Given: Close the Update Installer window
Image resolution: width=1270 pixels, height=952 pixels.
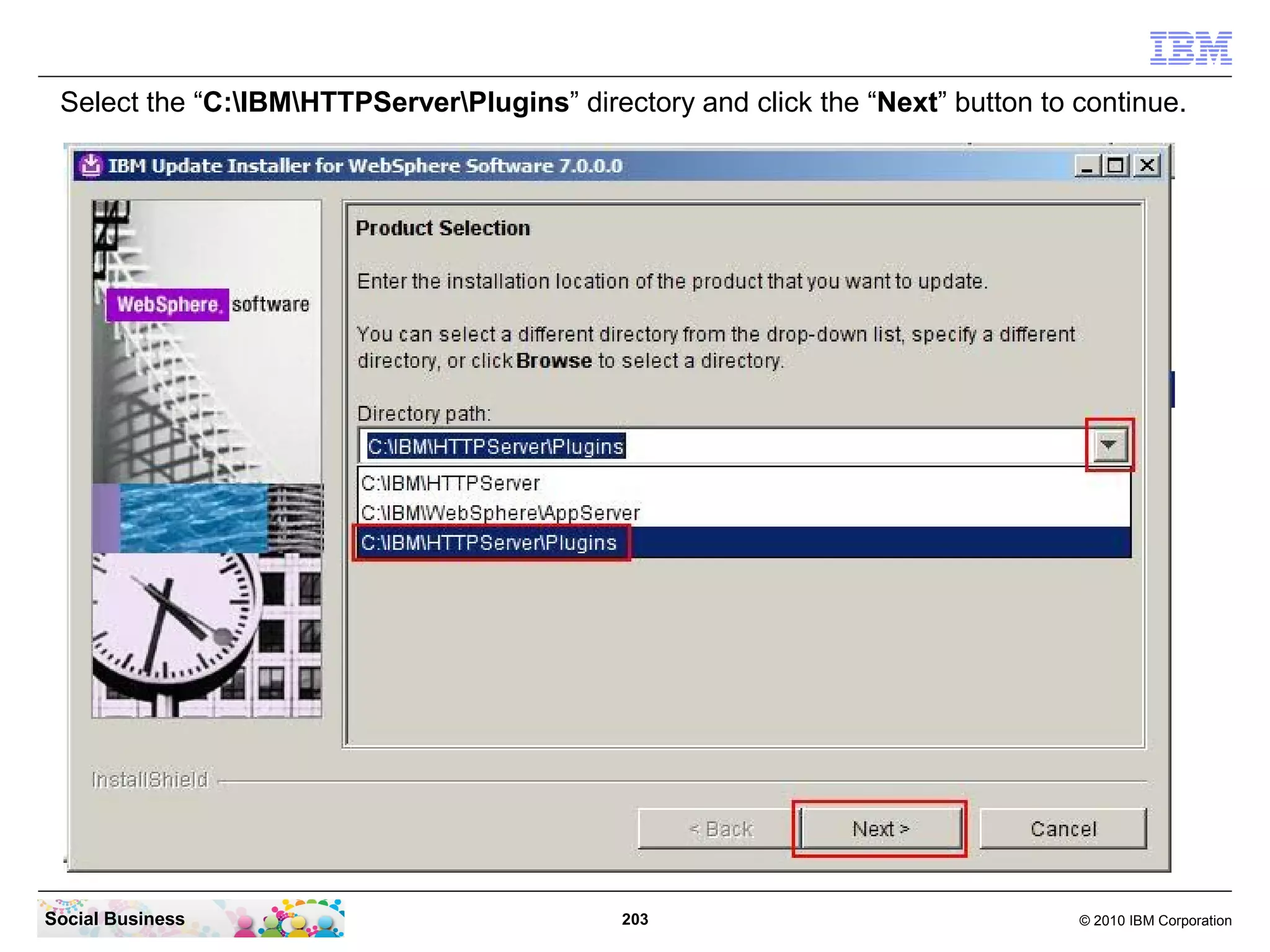Looking at the screenshot, I should coord(1147,165).
